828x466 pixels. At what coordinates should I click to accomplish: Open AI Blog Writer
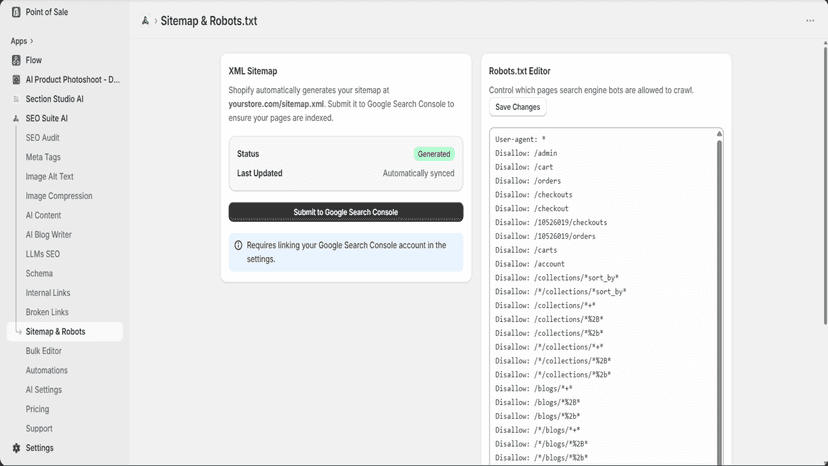coord(49,235)
